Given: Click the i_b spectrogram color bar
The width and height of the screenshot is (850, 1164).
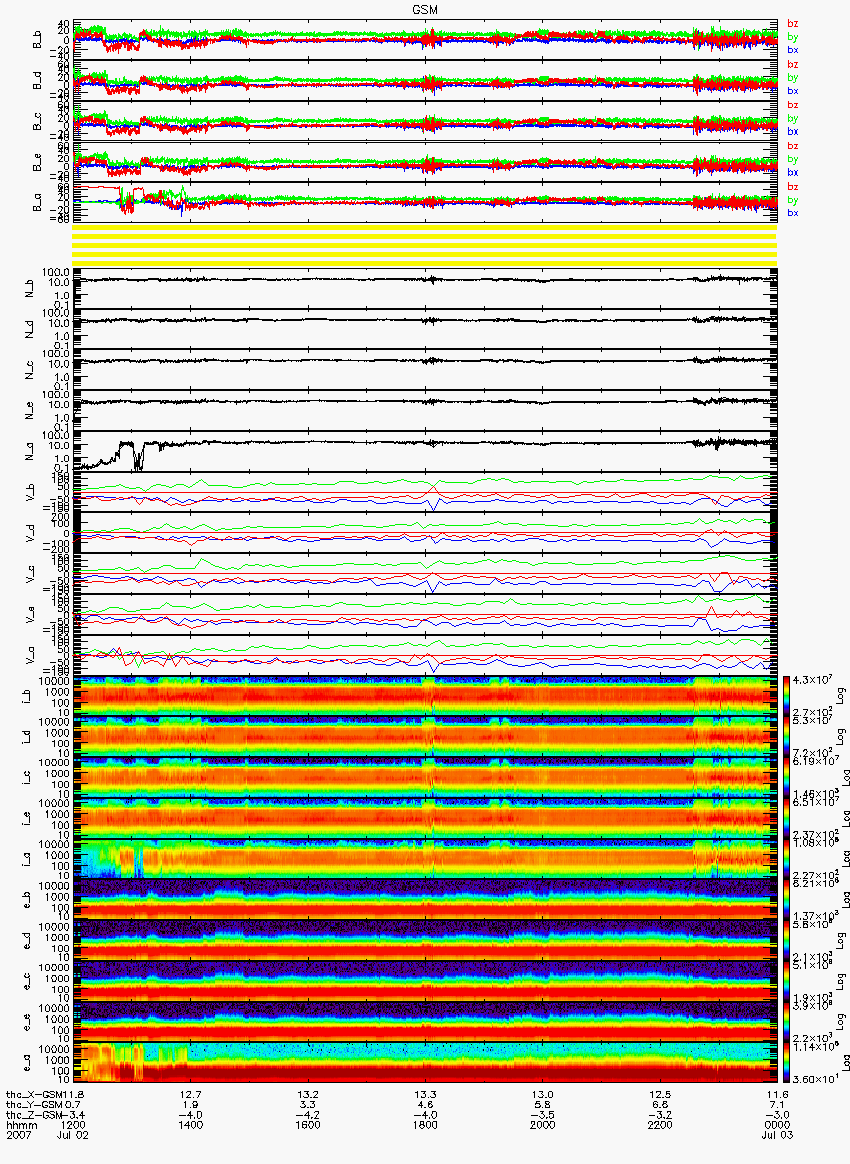Looking at the screenshot, I should tap(787, 696).
